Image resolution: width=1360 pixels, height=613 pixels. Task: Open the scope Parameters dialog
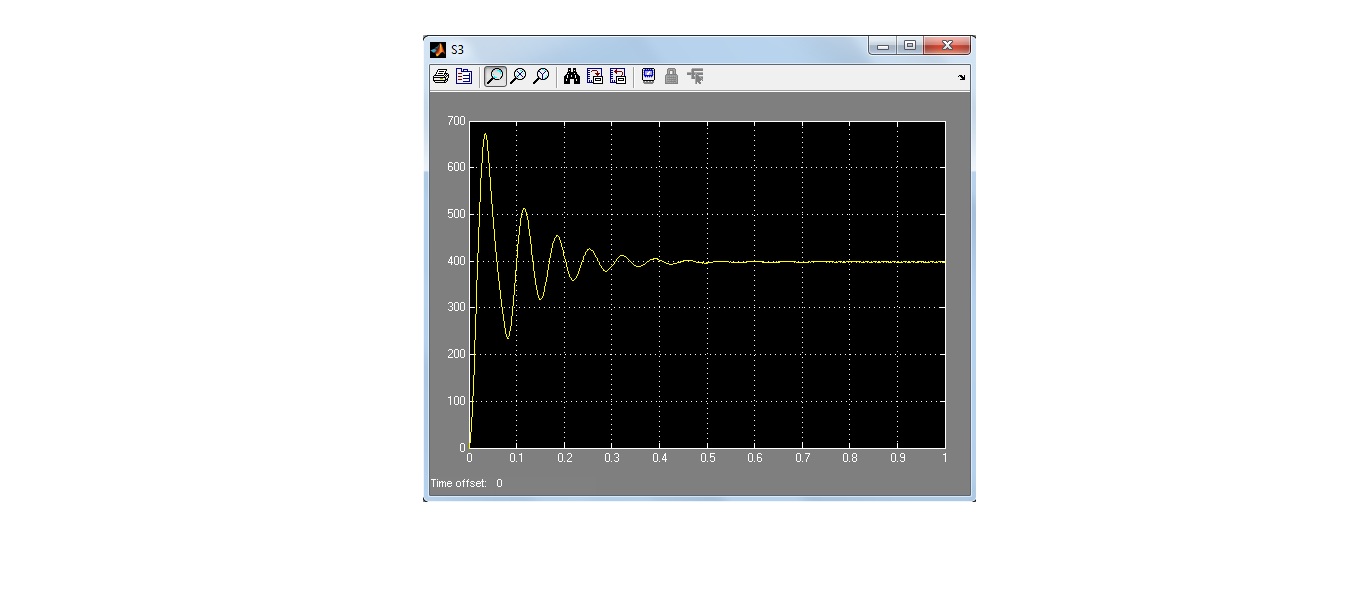464,76
